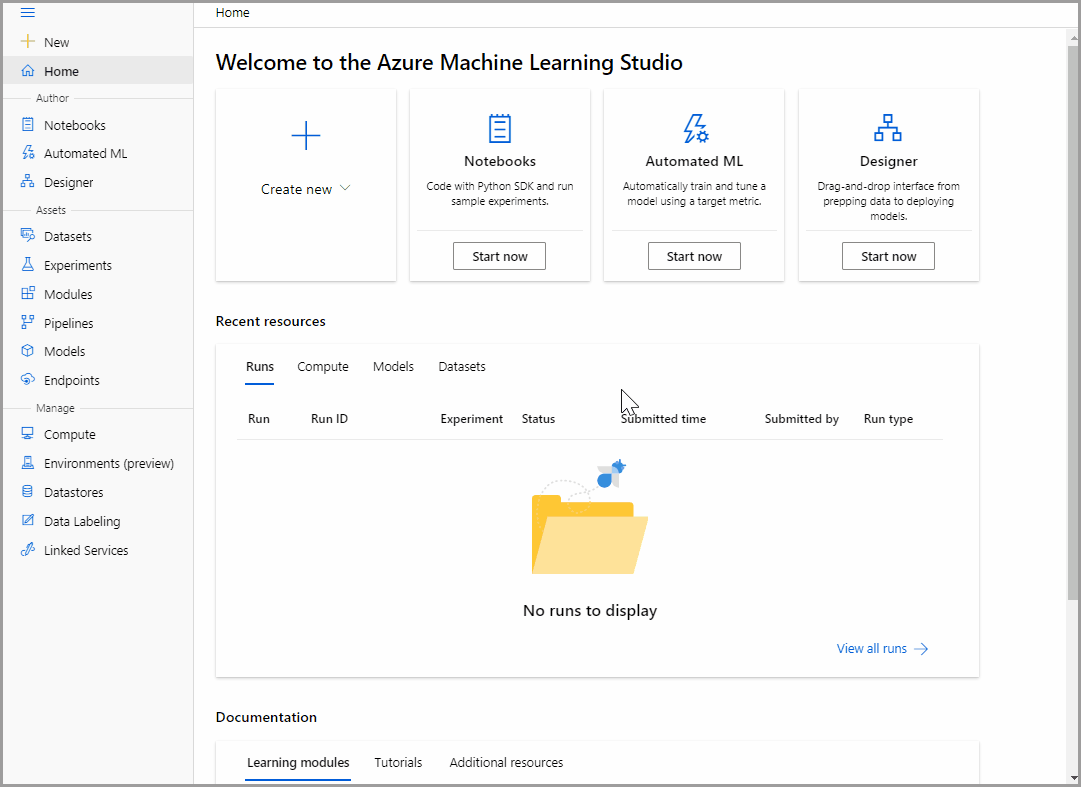Open Datasets icon under Assets
1081x787 pixels.
28,237
